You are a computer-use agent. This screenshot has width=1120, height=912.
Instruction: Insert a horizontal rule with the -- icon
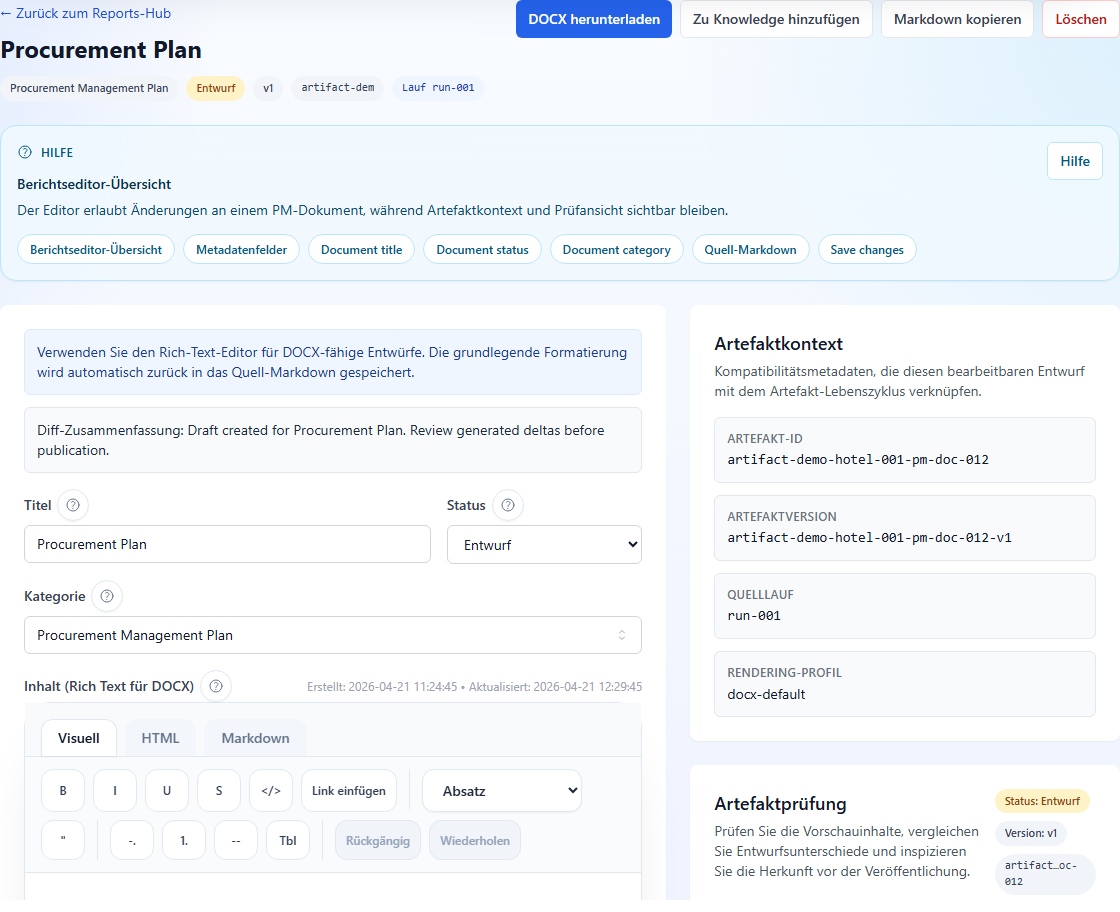(235, 840)
